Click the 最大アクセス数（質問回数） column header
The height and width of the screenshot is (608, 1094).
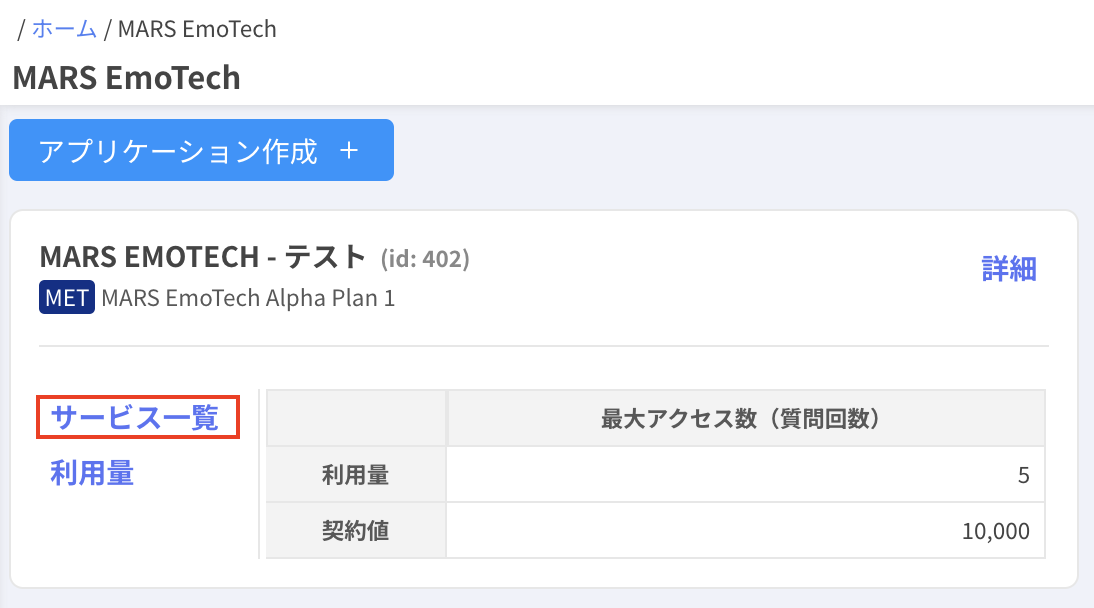pos(745,419)
